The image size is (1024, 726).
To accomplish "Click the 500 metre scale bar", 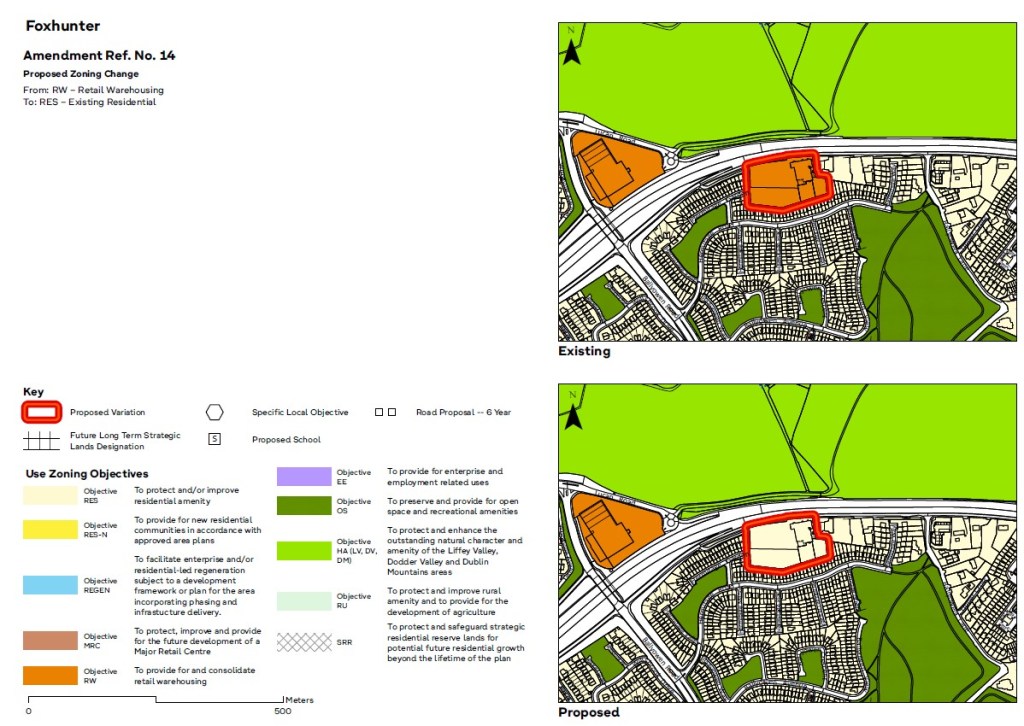I will [155, 700].
